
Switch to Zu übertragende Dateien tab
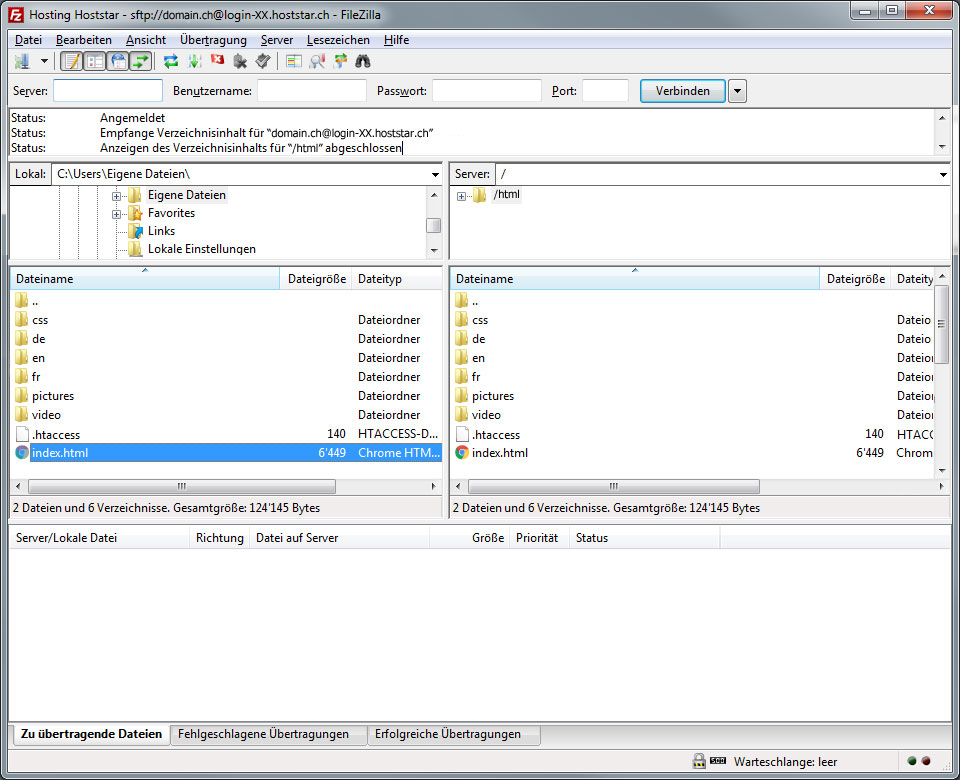91,733
